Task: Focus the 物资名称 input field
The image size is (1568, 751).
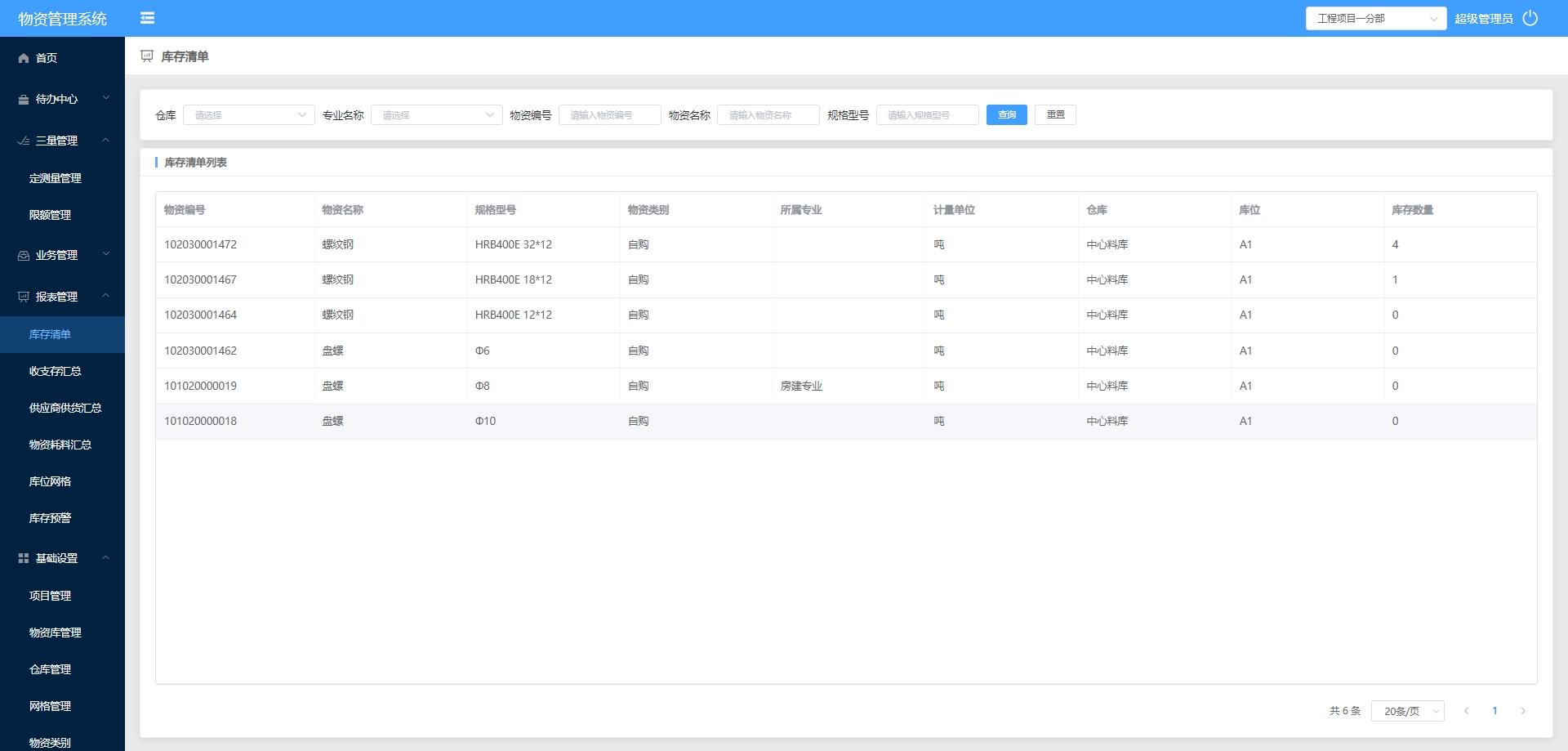Action: (768, 115)
